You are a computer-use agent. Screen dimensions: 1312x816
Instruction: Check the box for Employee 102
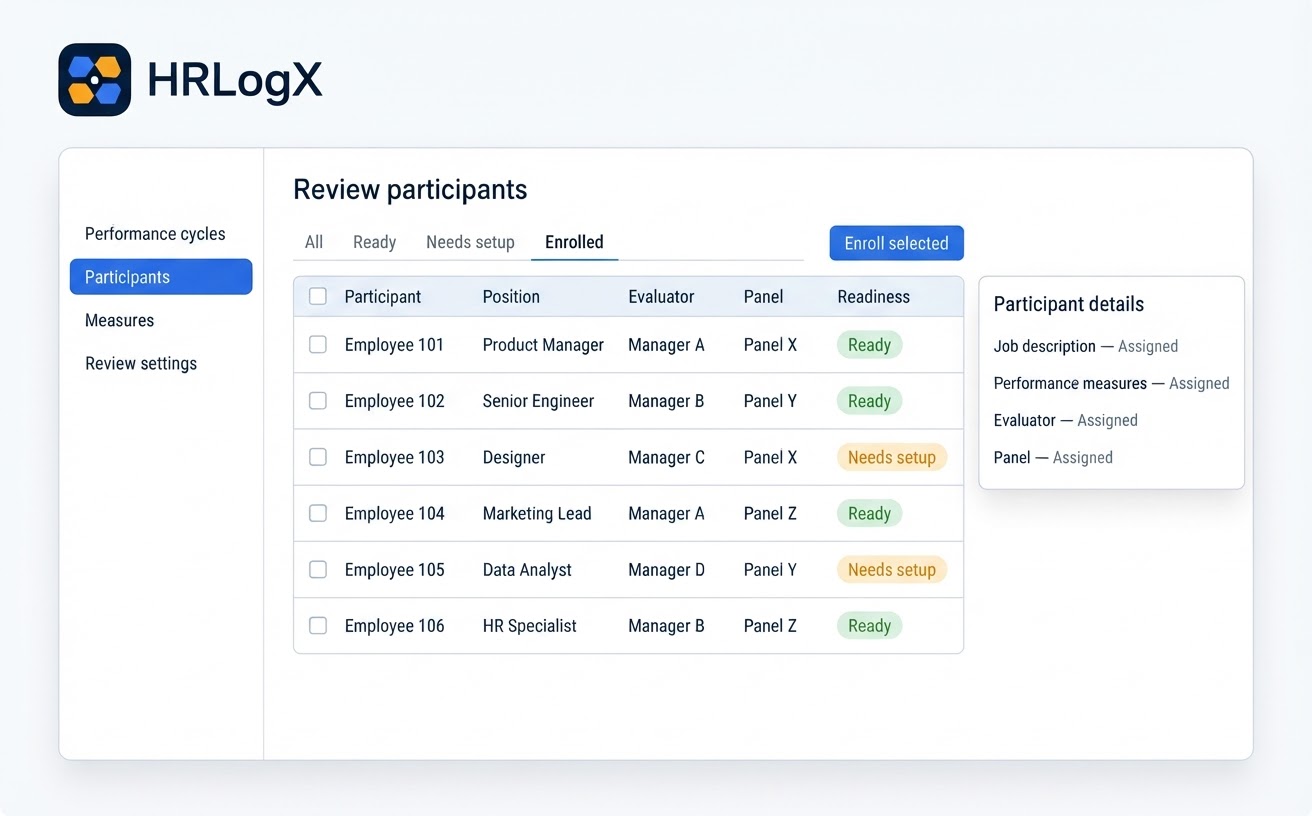(318, 400)
